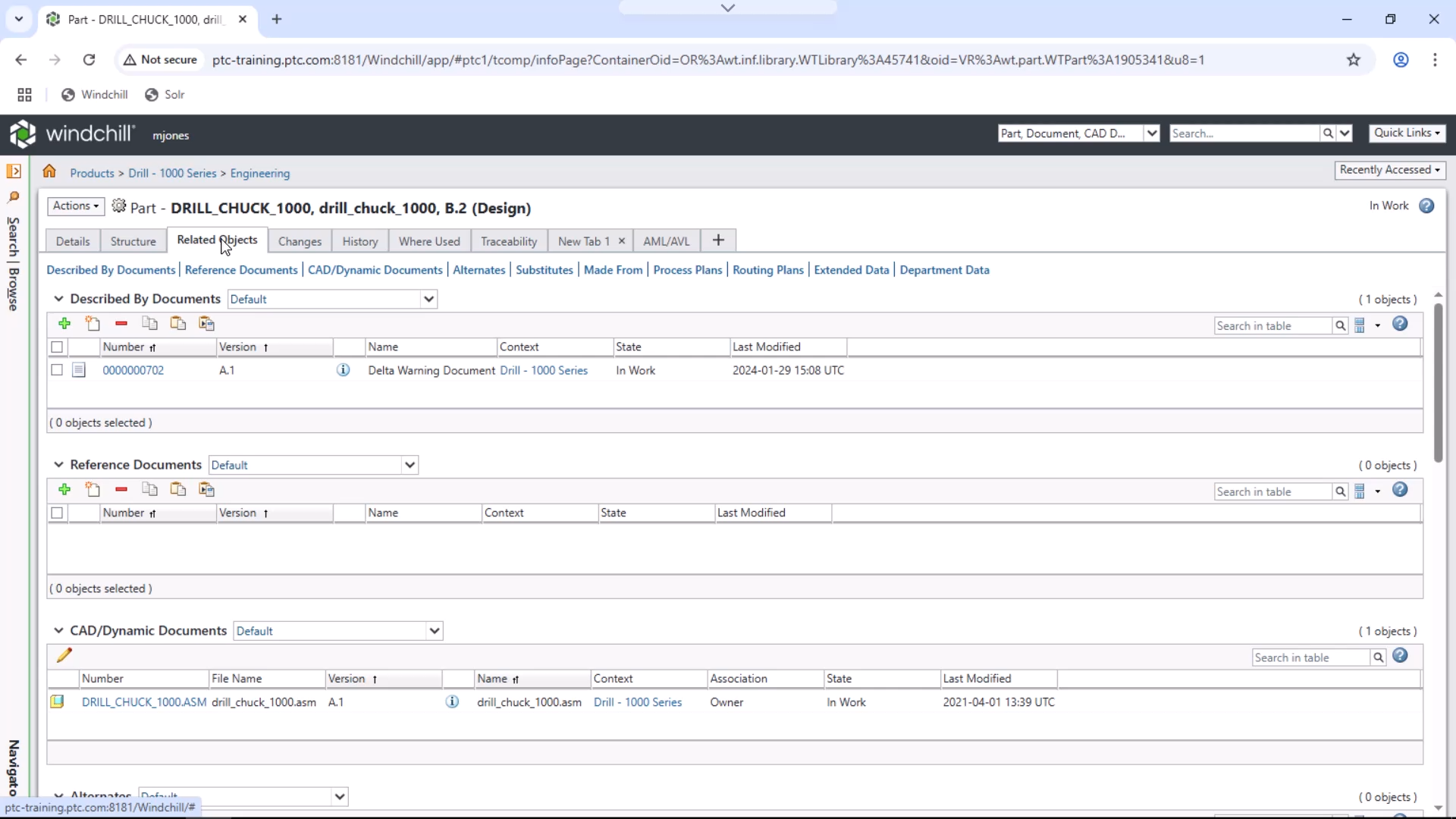Open the Navigator with home icon
This screenshot has width=1456, height=819.
click(x=49, y=171)
